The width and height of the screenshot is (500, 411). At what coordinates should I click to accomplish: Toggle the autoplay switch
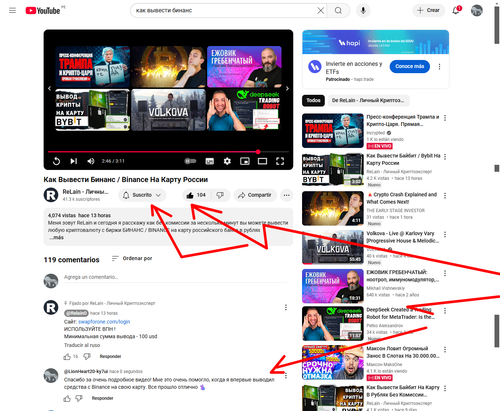pyautogui.click(x=191, y=161)
